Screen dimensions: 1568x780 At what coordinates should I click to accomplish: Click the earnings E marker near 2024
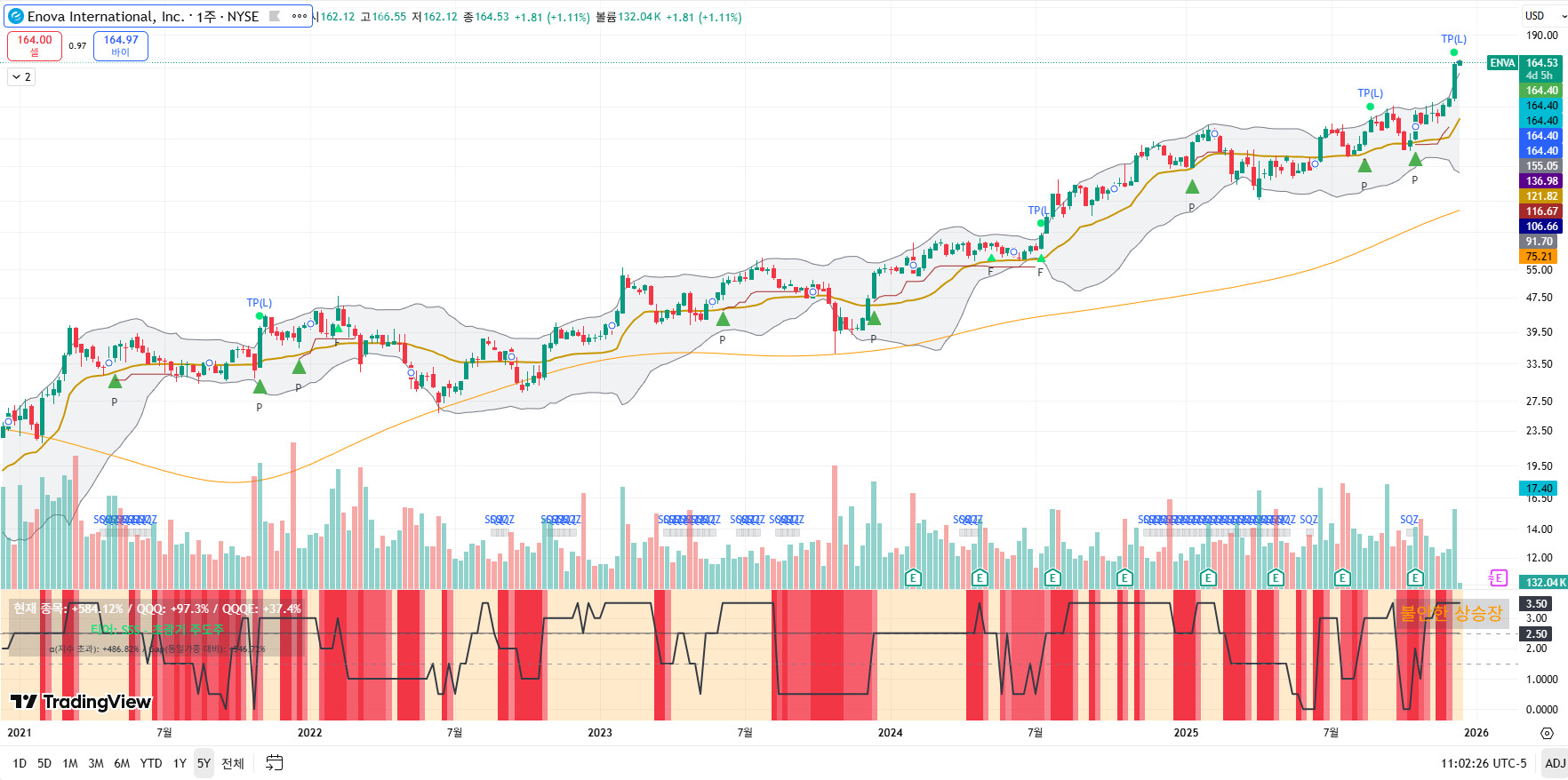coord(913,578)
